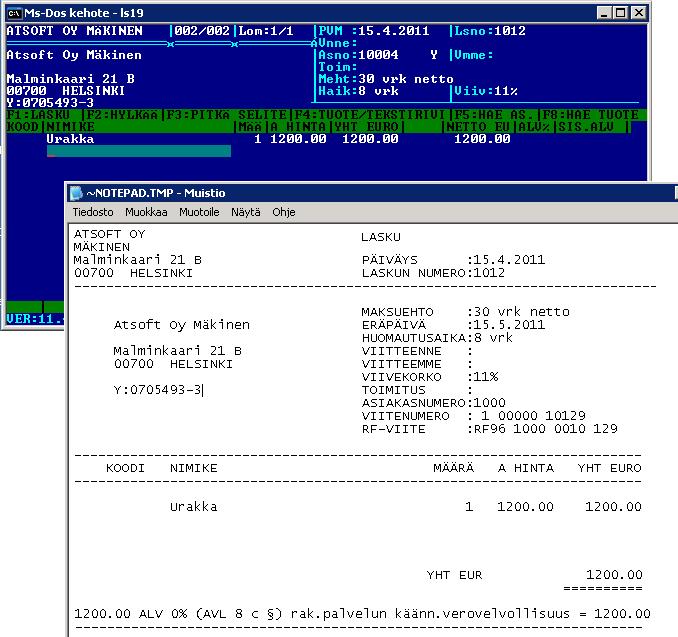Click Meht:30 vrk netto in DOS window
Image resolution: width=678 pixels, height=637 pixels.
tap(386, 79)
